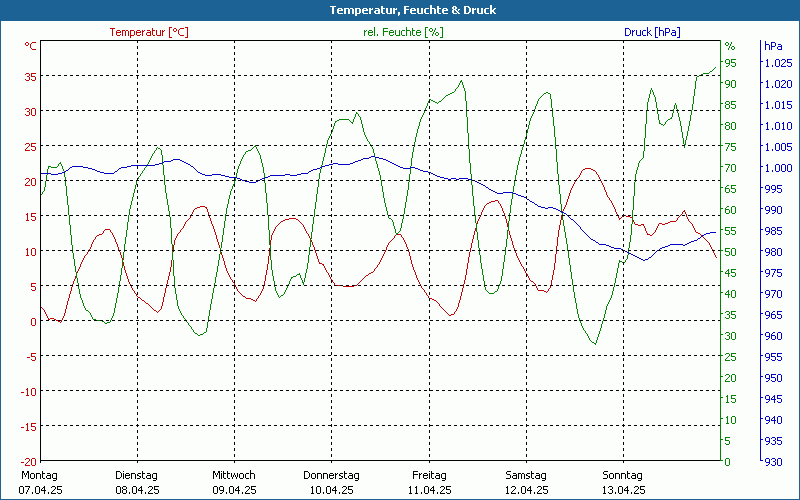Click the red '30' temperature tick
The image size is (800, 500).
point(31,112)
